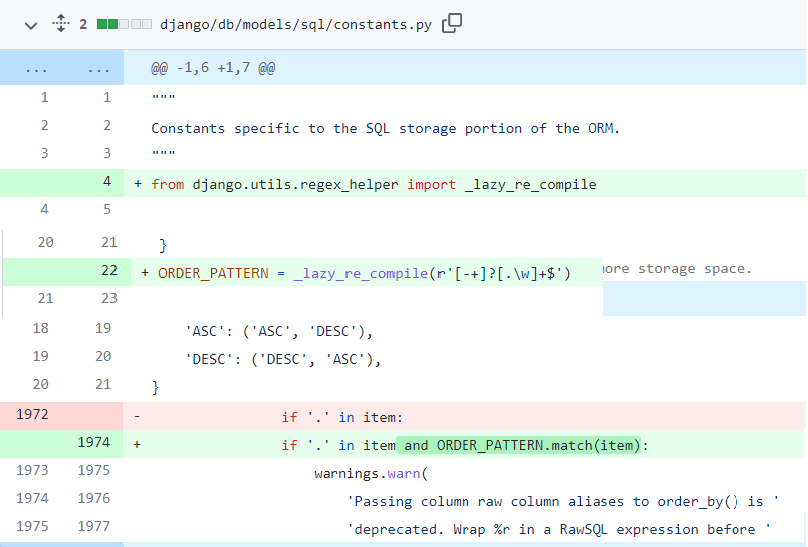The width and height of the screenshot is (808, 547).
Task: Select old line number 18
Action: (41, 328)
